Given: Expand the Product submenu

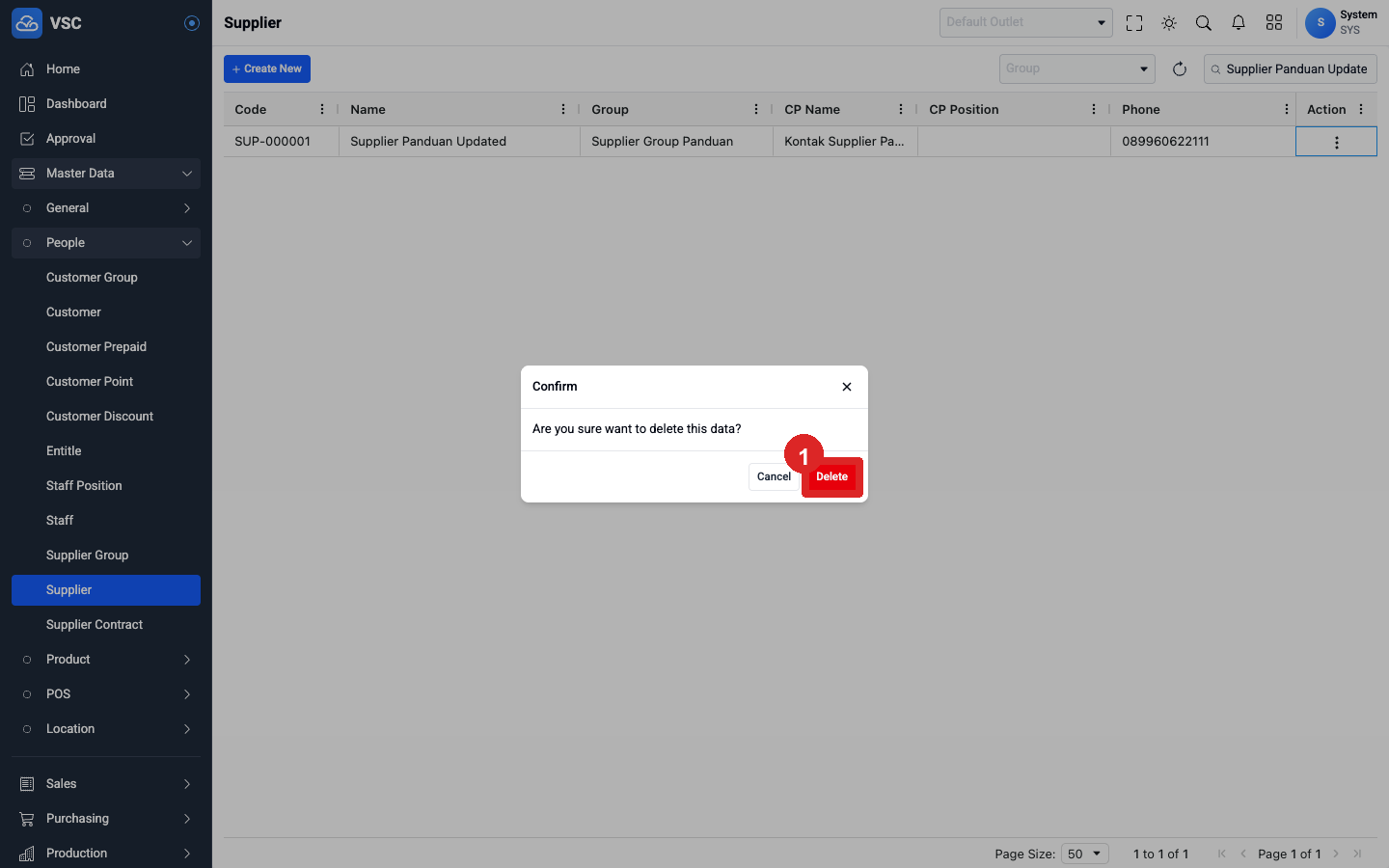Looking at the screenshot, I should coord(106,660).
